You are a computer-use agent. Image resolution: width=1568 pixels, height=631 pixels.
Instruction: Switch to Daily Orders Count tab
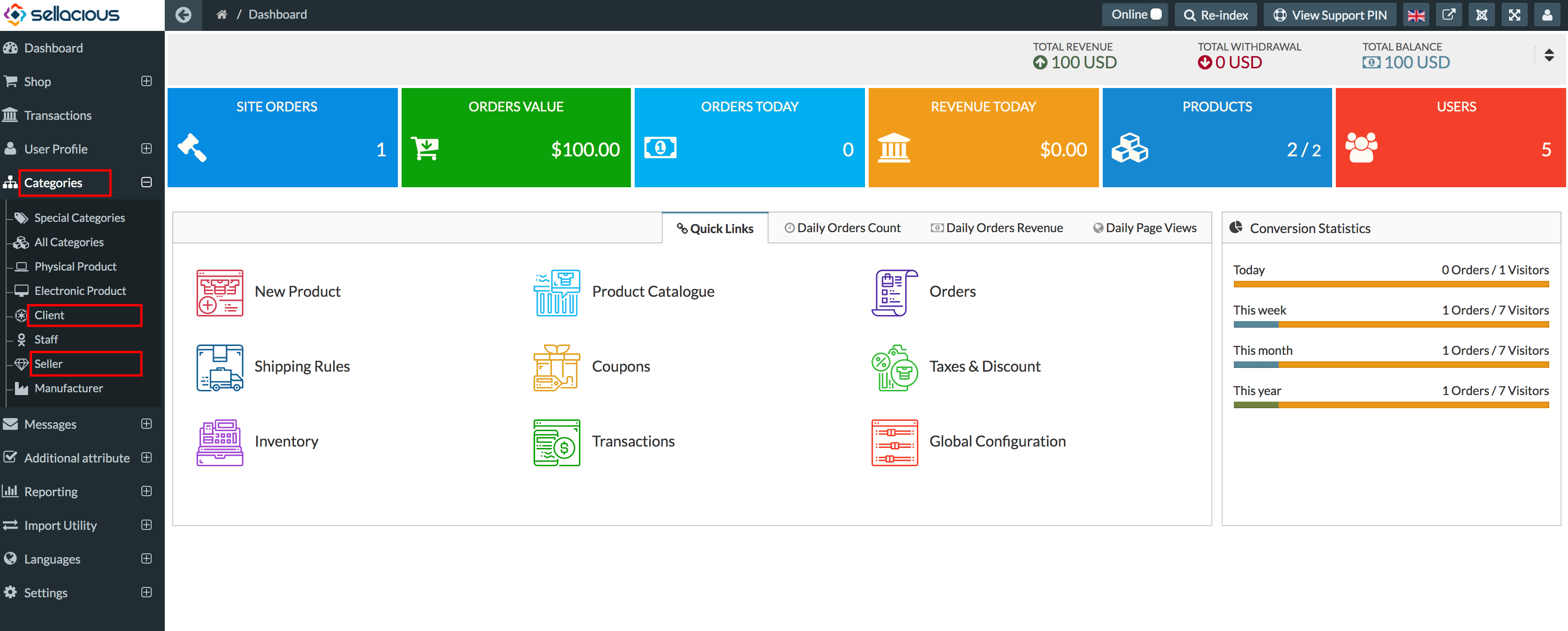842,228
